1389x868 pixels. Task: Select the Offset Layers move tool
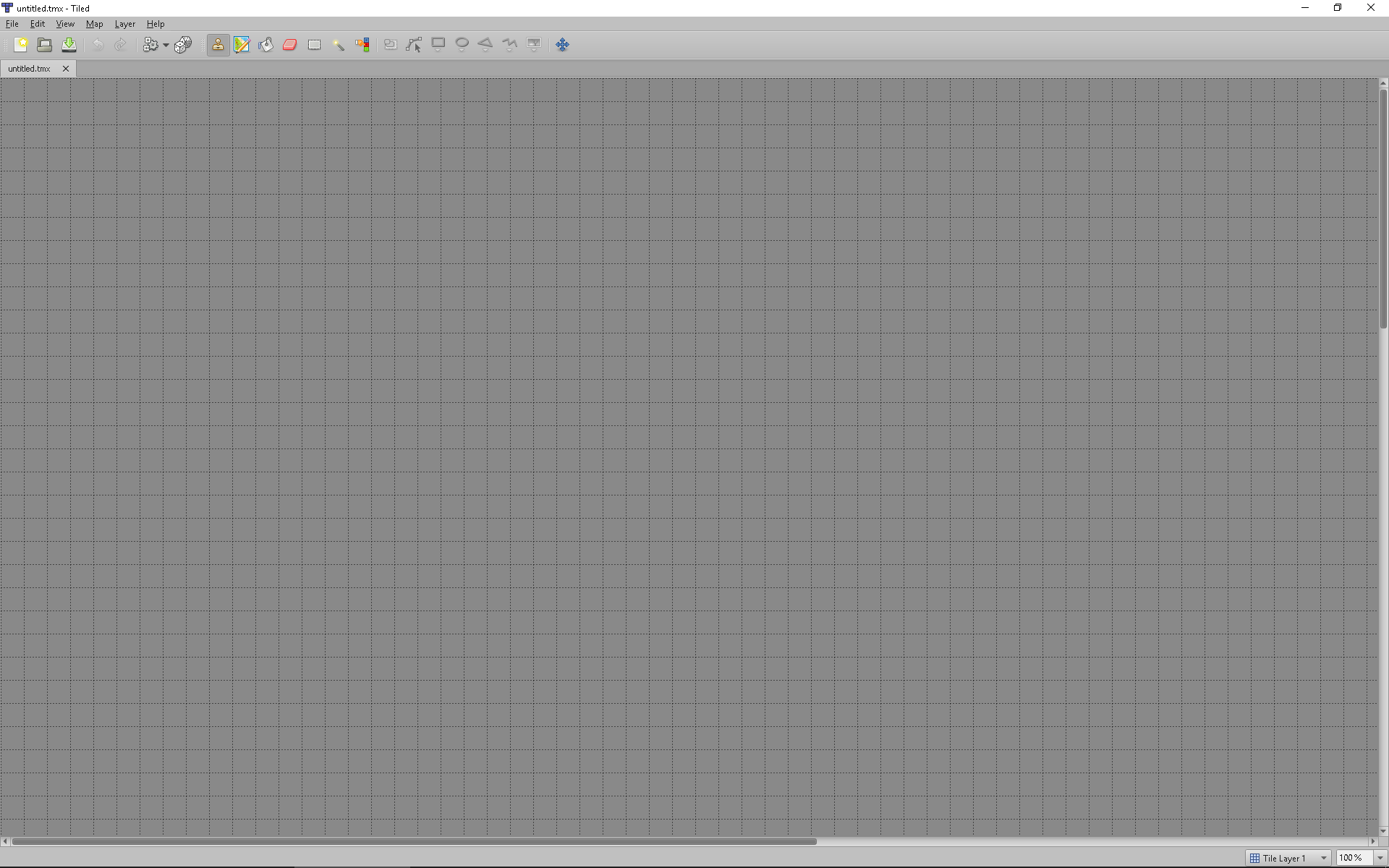[563, 45]
